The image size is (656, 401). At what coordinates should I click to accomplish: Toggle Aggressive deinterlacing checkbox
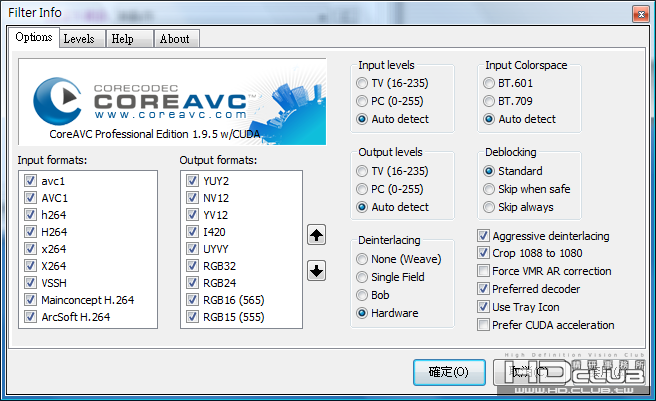tap(483, 236)
